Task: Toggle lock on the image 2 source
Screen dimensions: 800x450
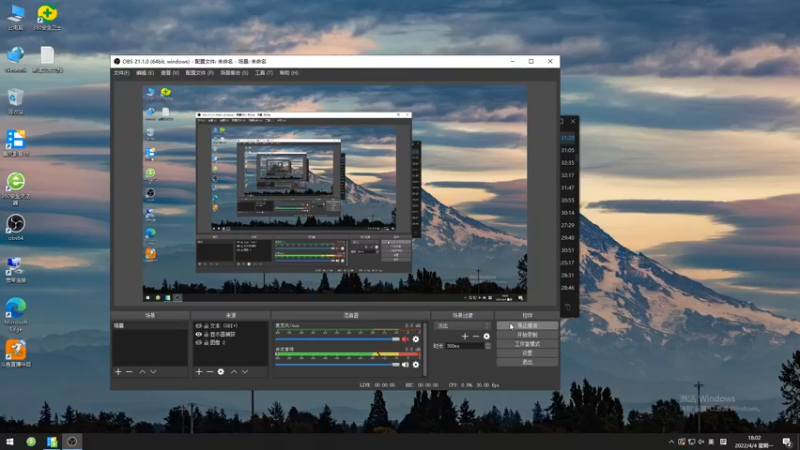Action: [206, 343]
